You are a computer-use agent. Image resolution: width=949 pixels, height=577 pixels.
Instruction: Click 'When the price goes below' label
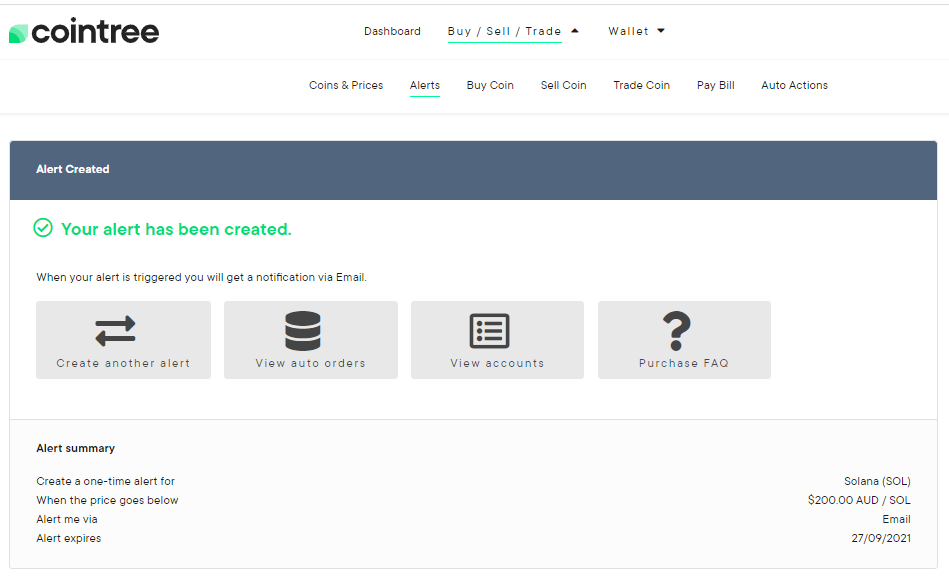click(107, 500)
